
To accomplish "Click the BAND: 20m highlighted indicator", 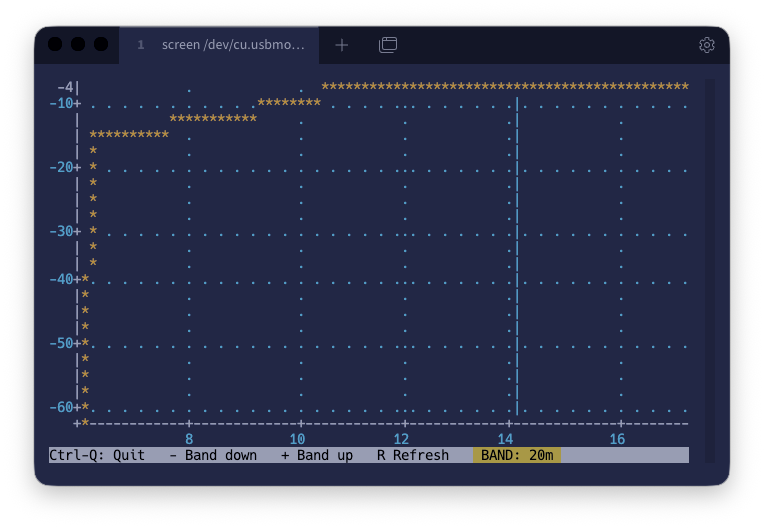I will tap(517, 455).
